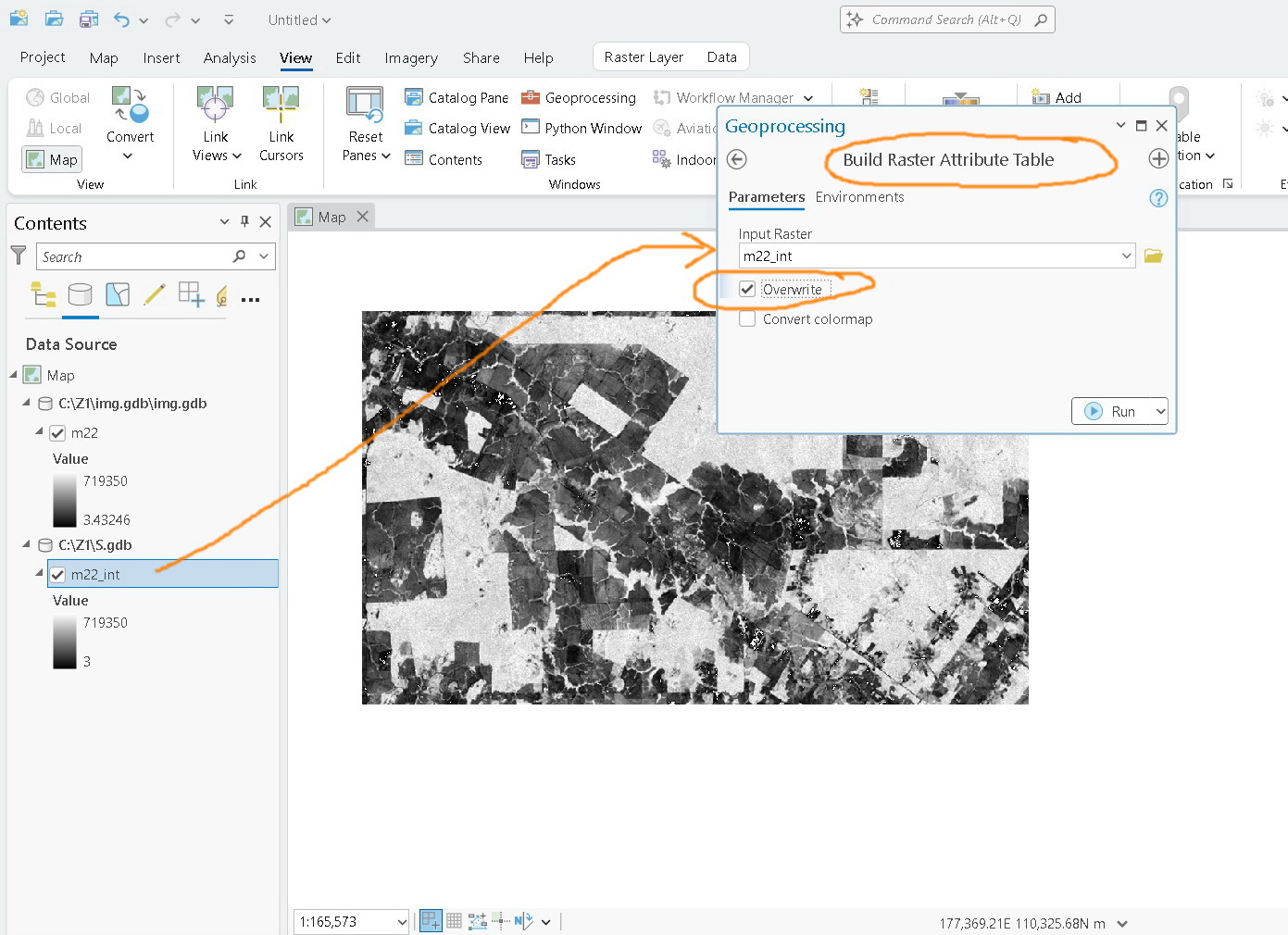Image resolution: width=1288 pixels, height=935 pixels.
Task: Open the Imagery ribbon tab
Action: pos(410,57)
